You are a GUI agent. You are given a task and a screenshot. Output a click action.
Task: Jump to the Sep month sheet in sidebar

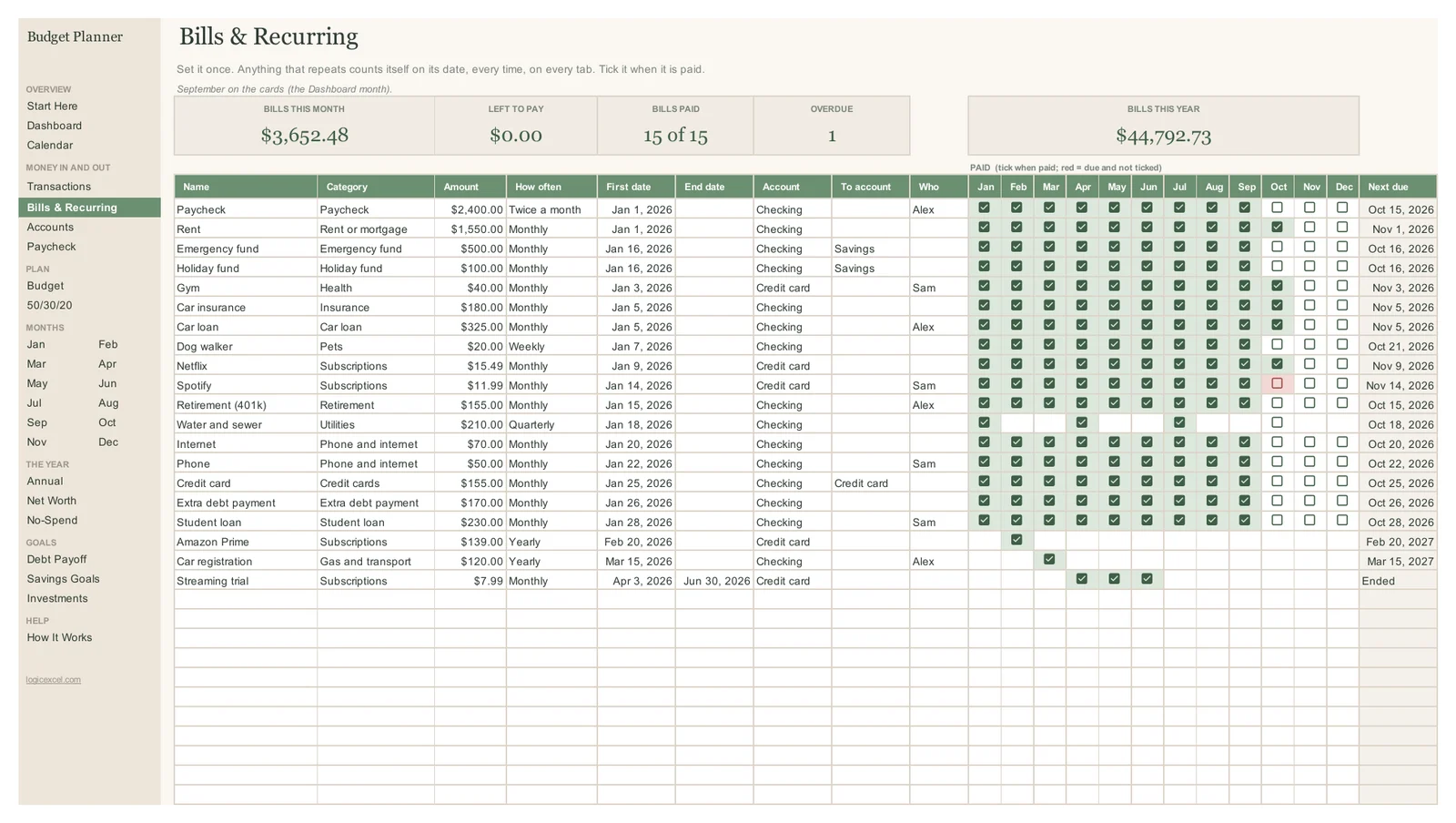36,422
